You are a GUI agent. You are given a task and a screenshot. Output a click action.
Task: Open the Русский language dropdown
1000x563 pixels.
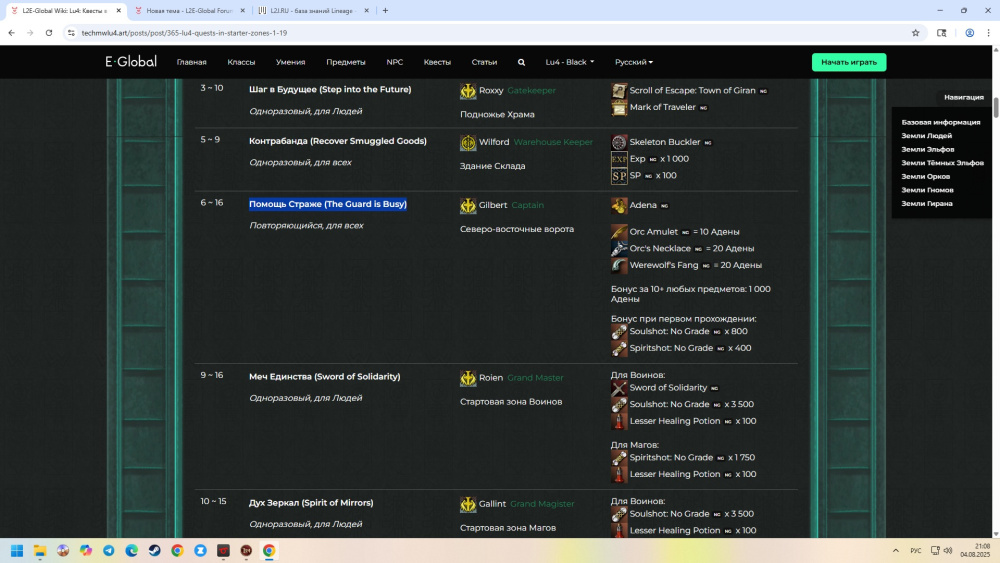634,62
